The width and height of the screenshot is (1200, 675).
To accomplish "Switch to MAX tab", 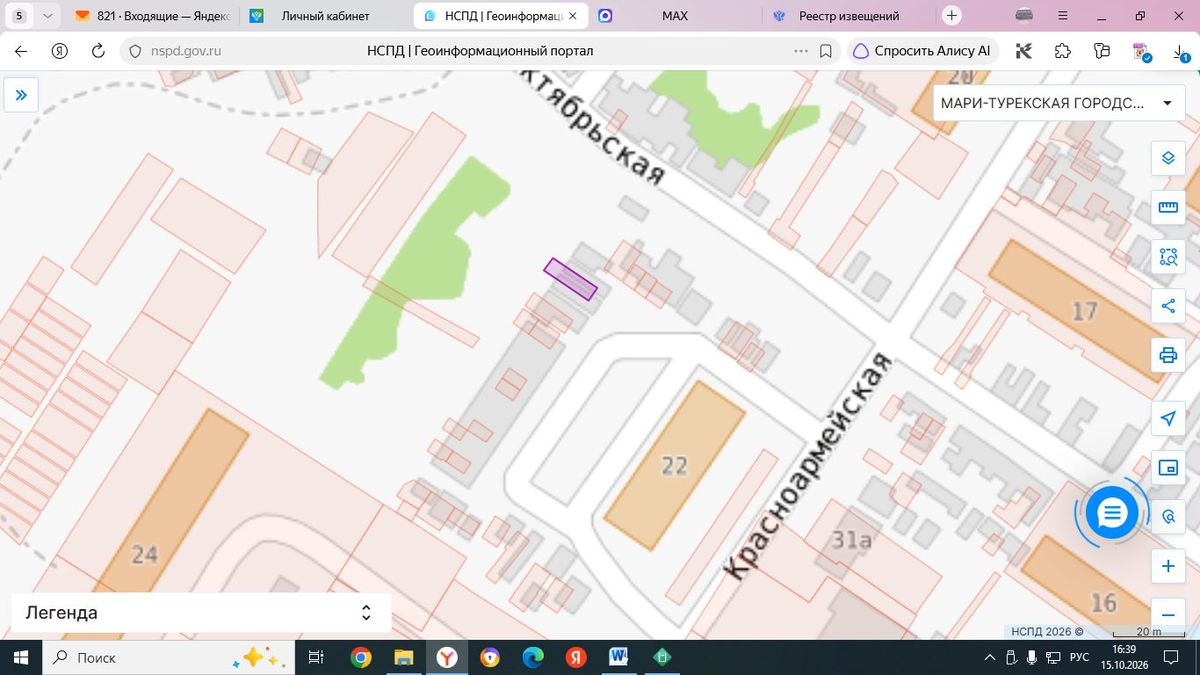I will (674, 16).
